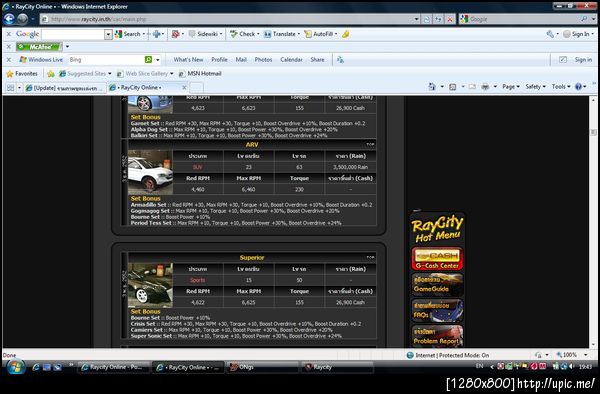
Task: Open the Favorites star button
Action: 22,73
